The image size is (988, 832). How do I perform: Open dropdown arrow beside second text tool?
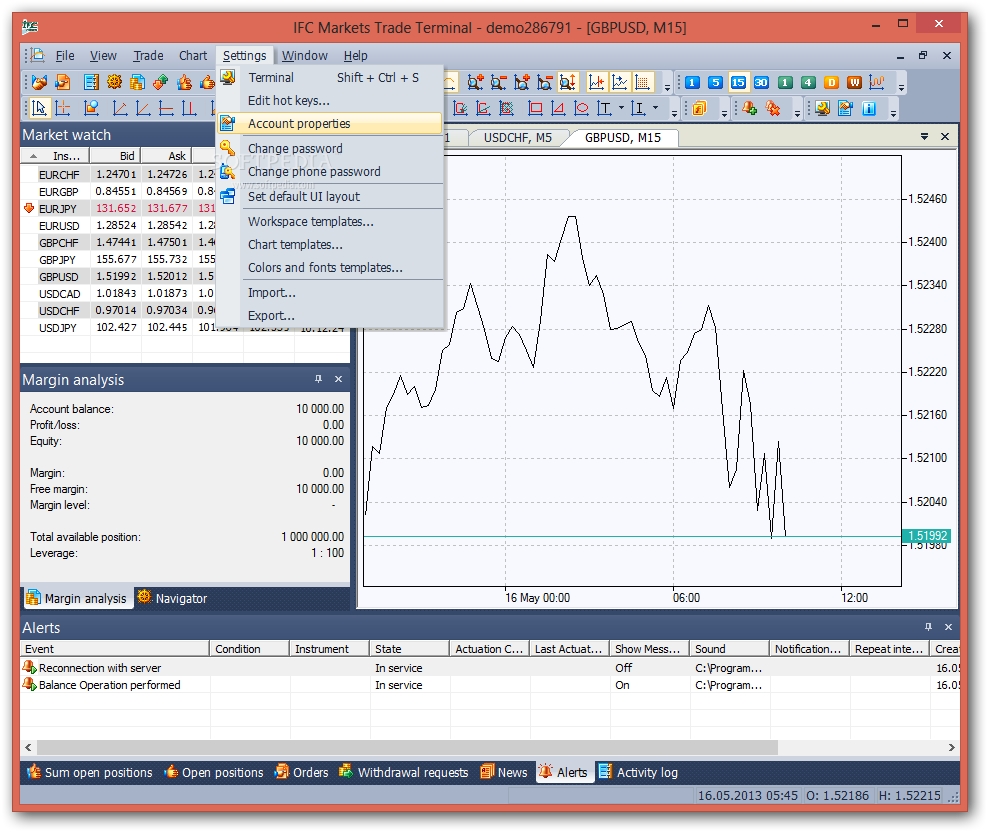(655, 108)
